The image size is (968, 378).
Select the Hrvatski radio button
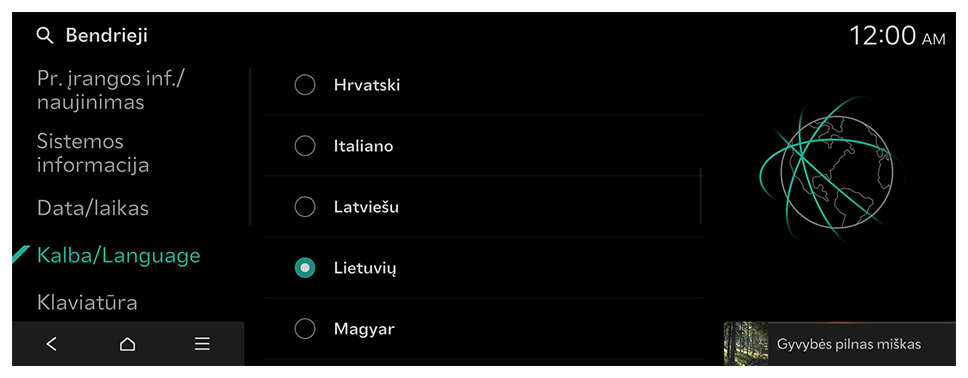305,85
